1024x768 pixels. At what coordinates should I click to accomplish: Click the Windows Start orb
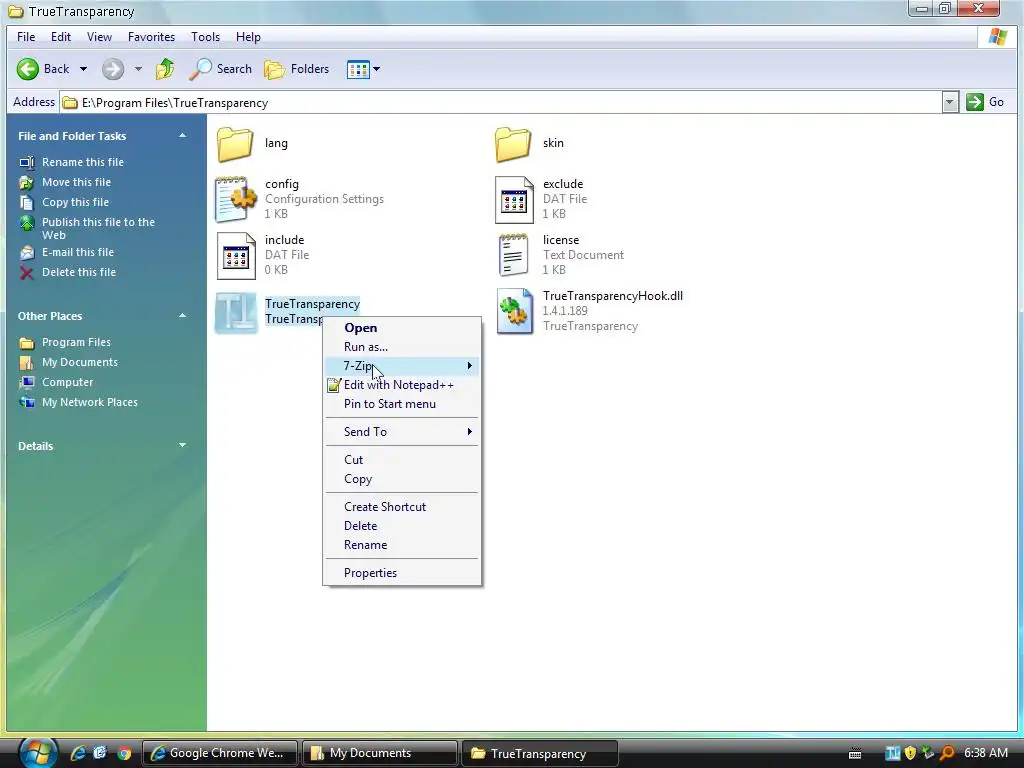pos(37,753)
